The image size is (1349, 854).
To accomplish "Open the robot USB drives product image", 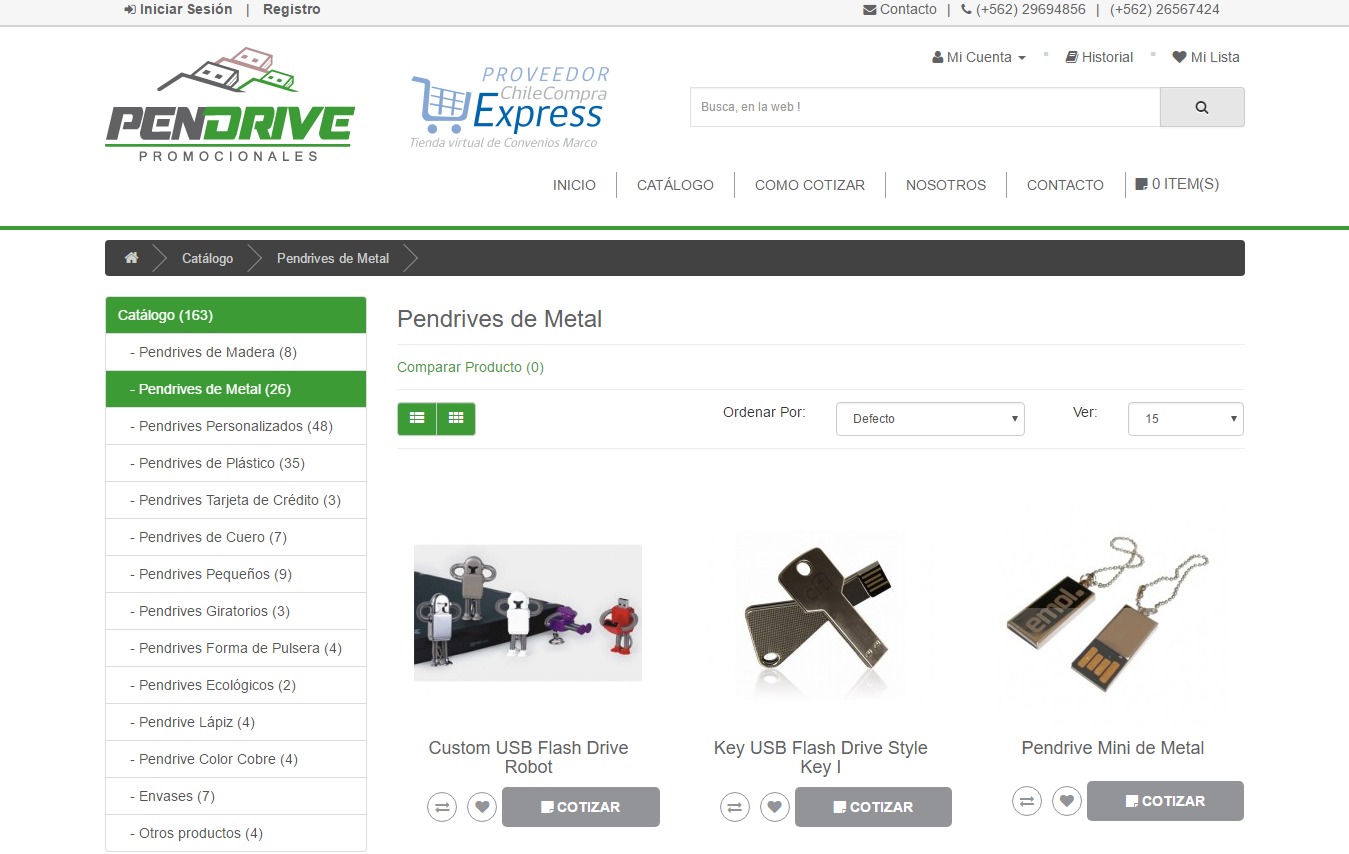I will pos(528,612).
